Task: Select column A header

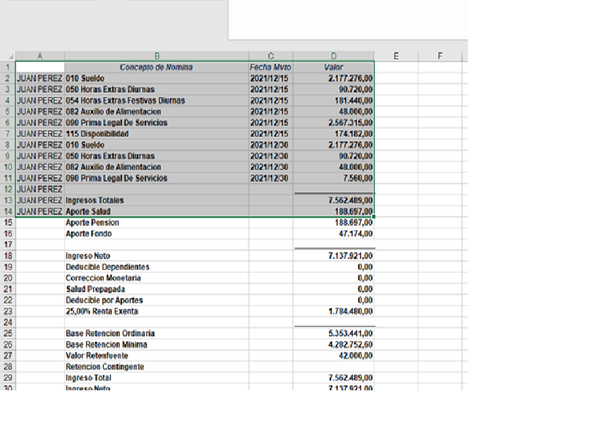Action: [40, 56]
